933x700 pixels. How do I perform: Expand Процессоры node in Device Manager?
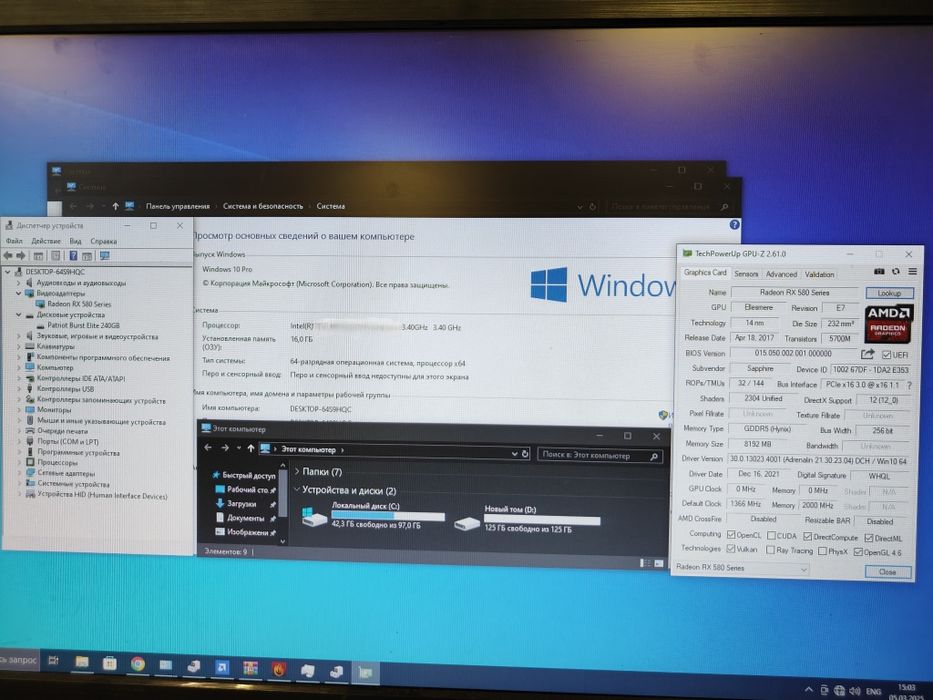click(18, 462)
